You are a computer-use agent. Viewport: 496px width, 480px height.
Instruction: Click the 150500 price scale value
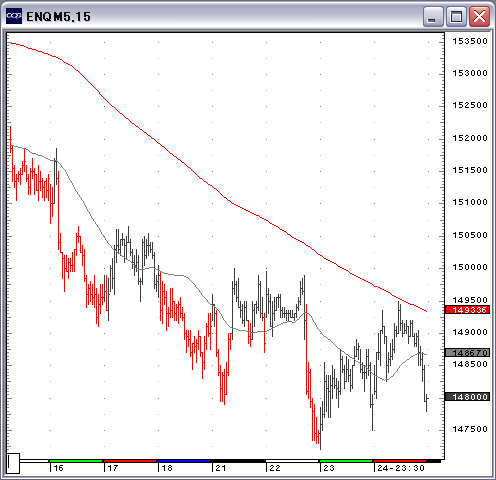(x=470, y=235)
